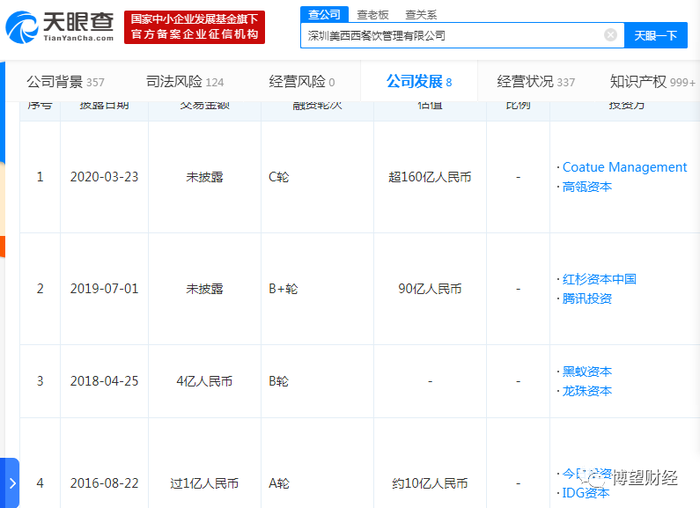Open the 公司发展 section tab
Viewport: 700px width, 508px height.
[x=419, y=82]
